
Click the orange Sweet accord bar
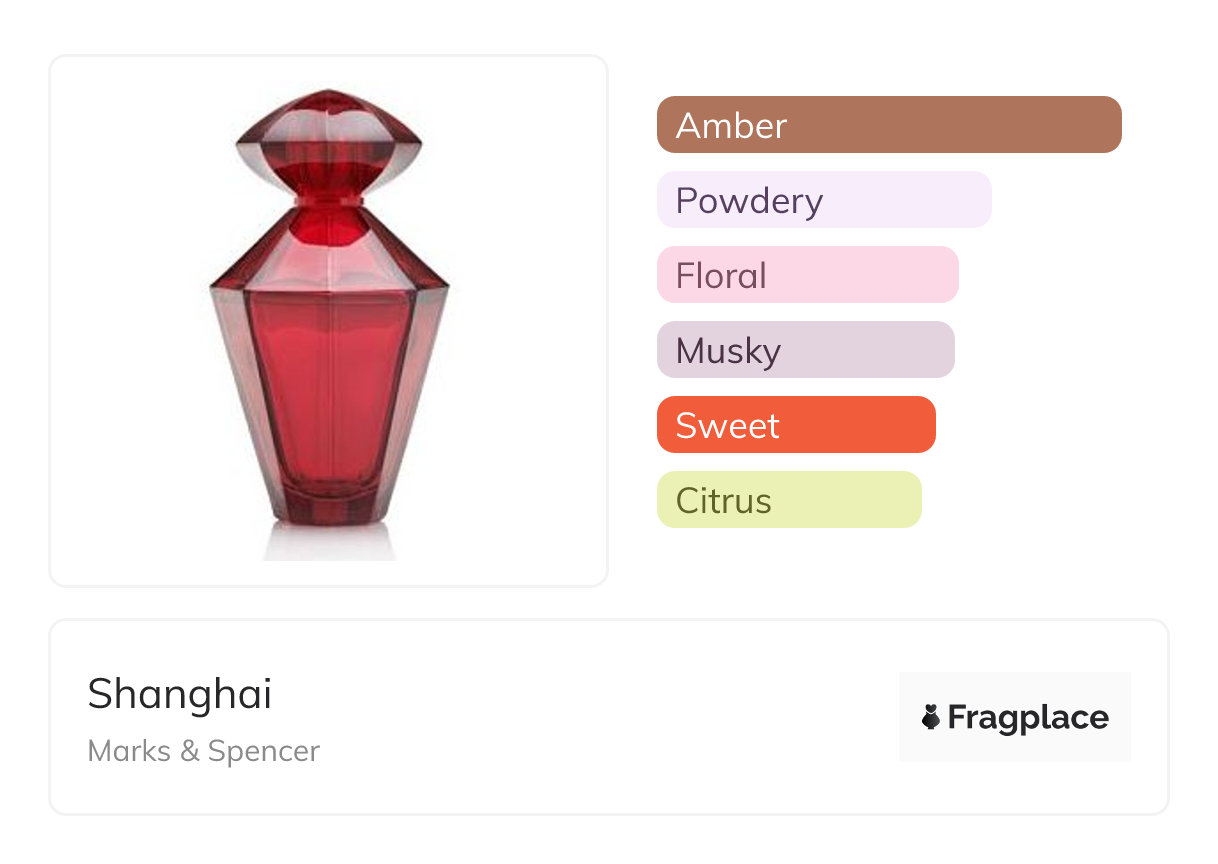[x=796, y=425]
